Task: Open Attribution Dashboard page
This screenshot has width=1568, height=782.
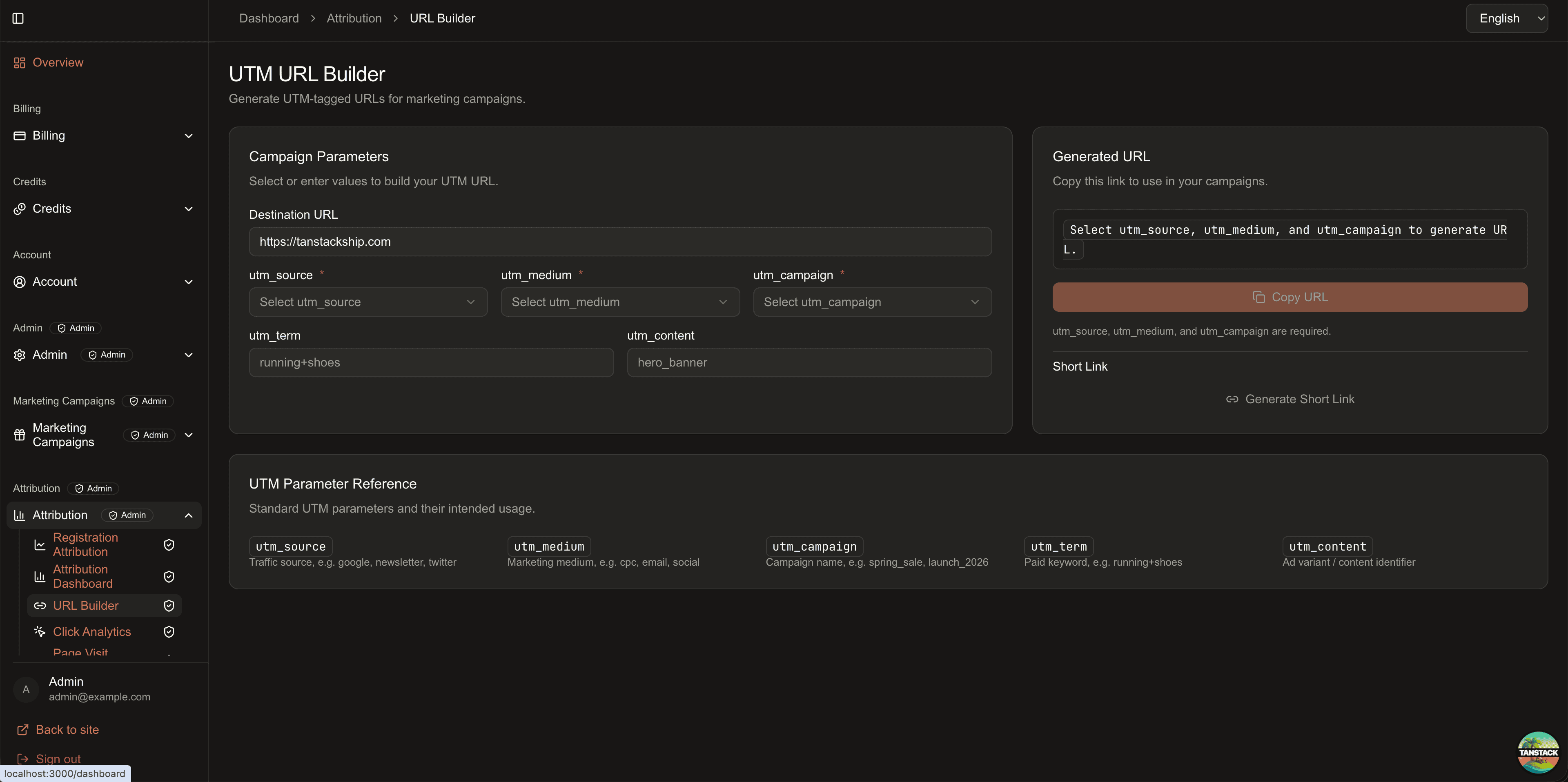Action: (105, 576)
